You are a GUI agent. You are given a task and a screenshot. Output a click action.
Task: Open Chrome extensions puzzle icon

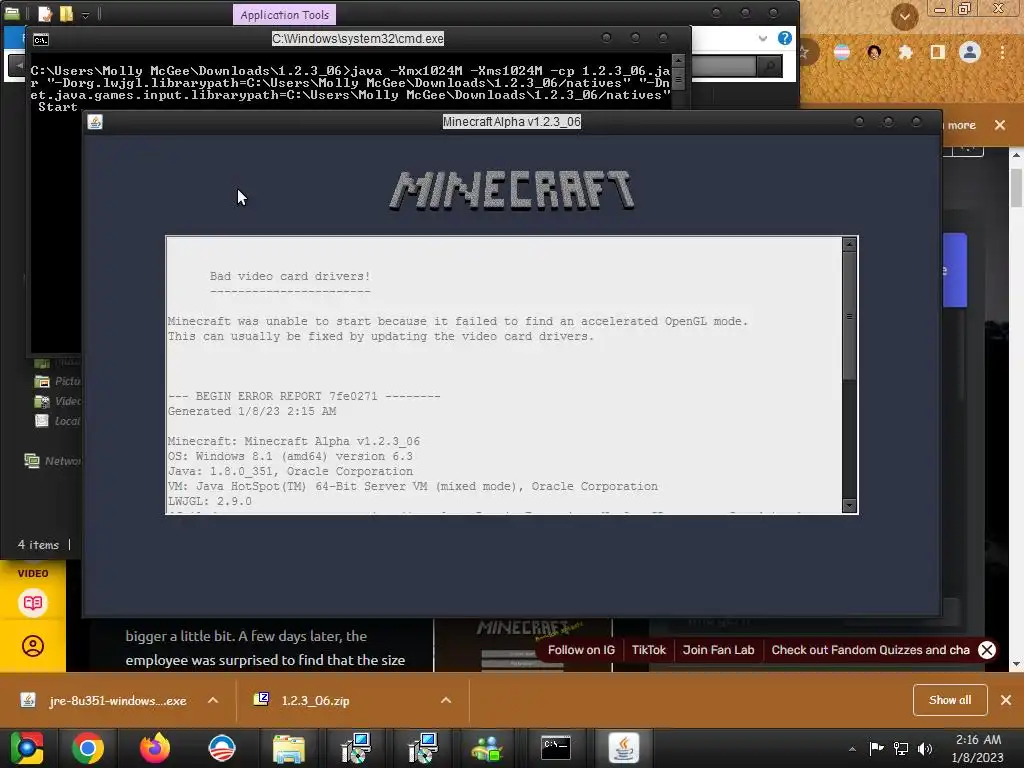coord(905,52)
